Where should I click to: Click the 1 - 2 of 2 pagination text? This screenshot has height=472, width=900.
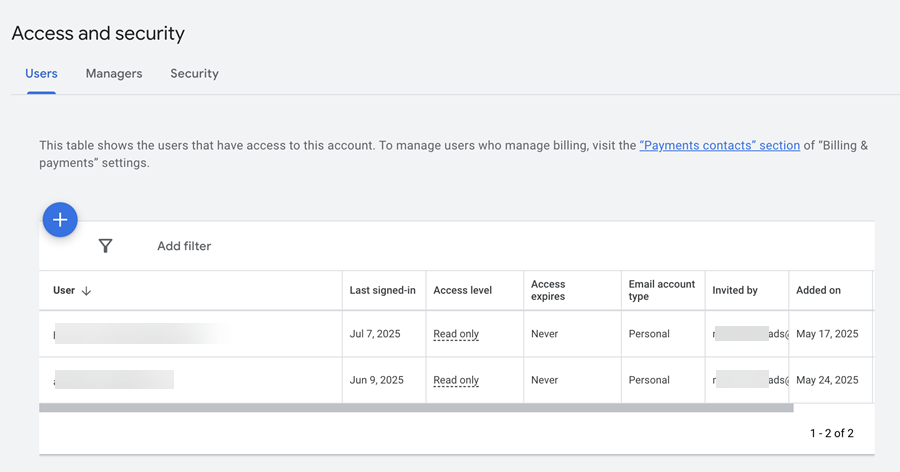[x=832, y=433]
